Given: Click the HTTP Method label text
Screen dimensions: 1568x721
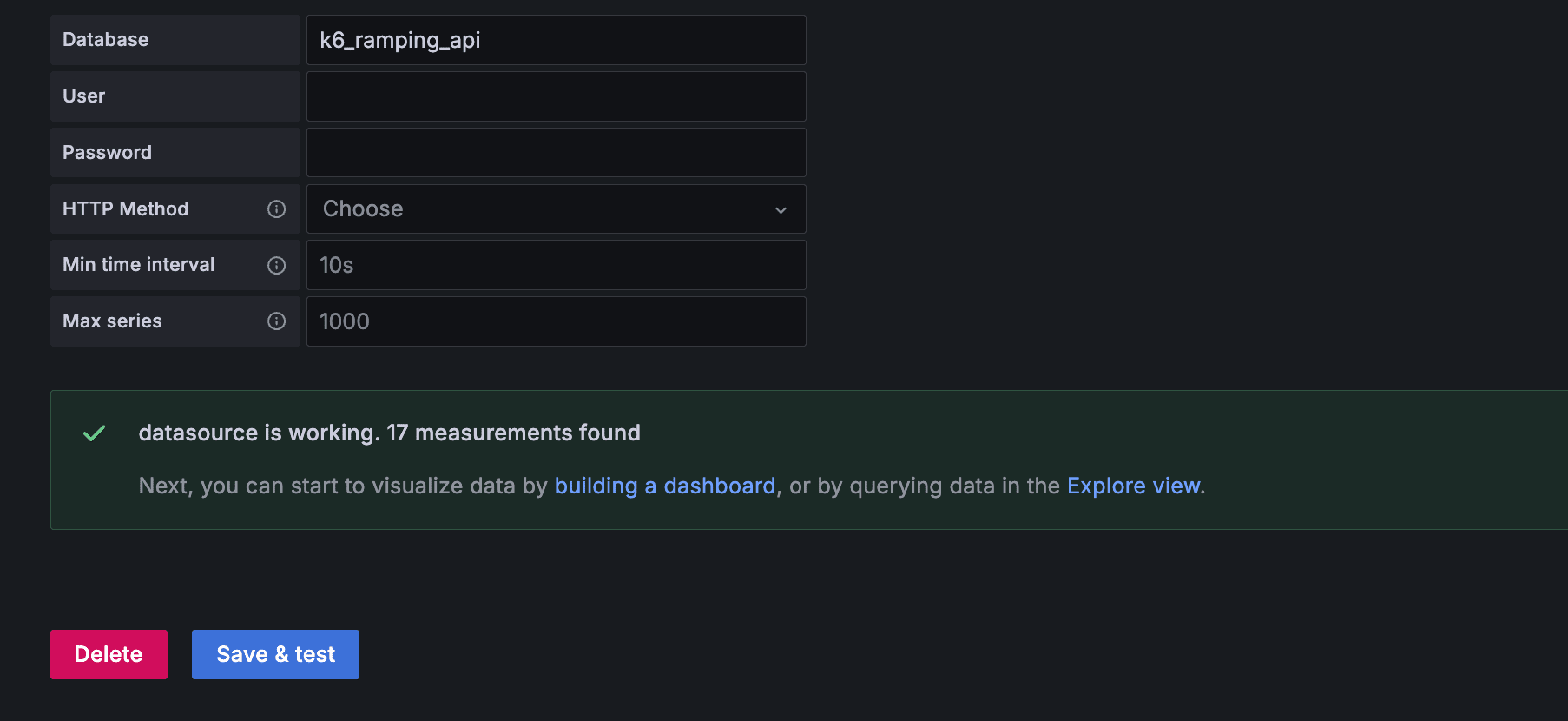Looking at the screenshot, I should pyautogui.click(x=126, y=209).
